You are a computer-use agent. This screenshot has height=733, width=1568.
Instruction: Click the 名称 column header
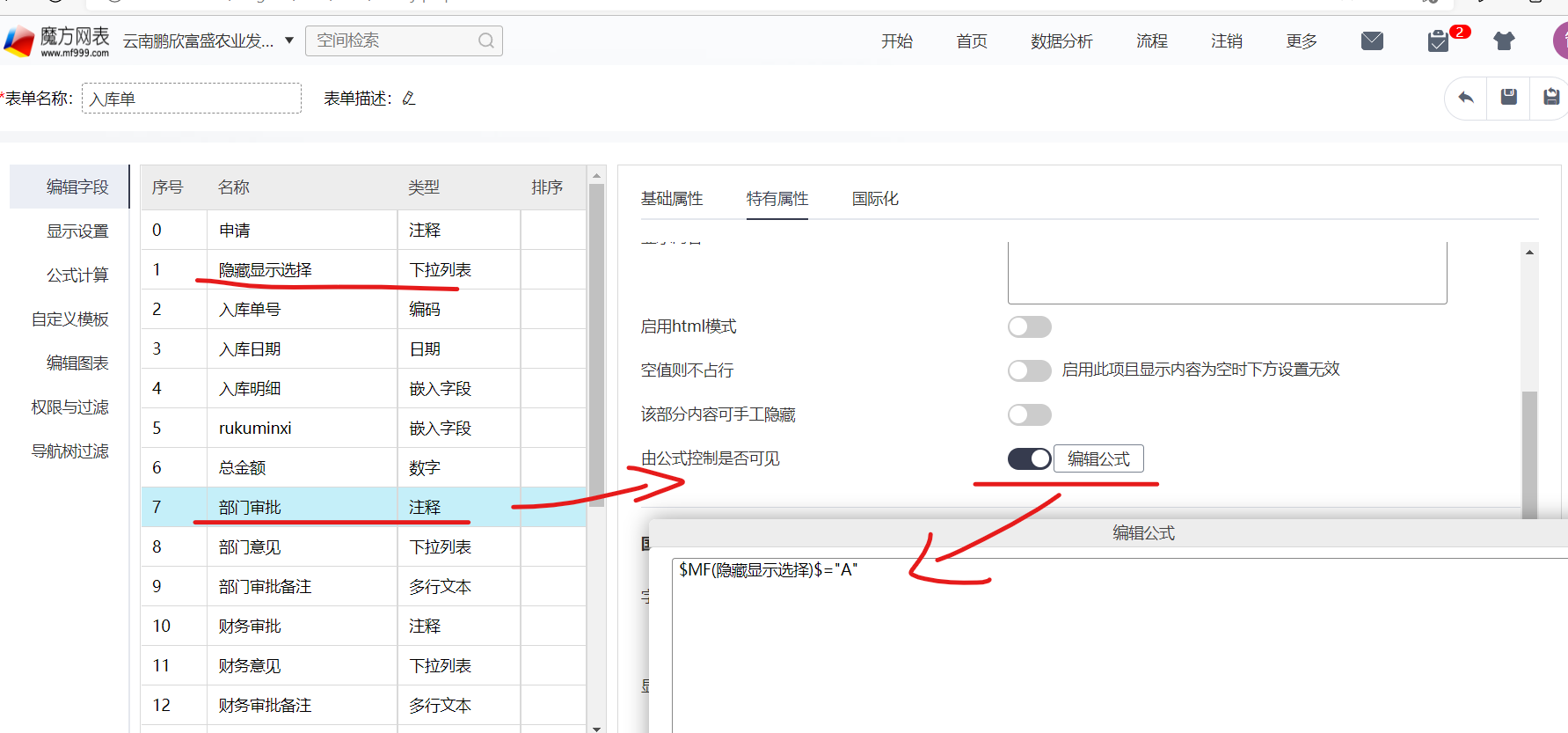[234, 187]
